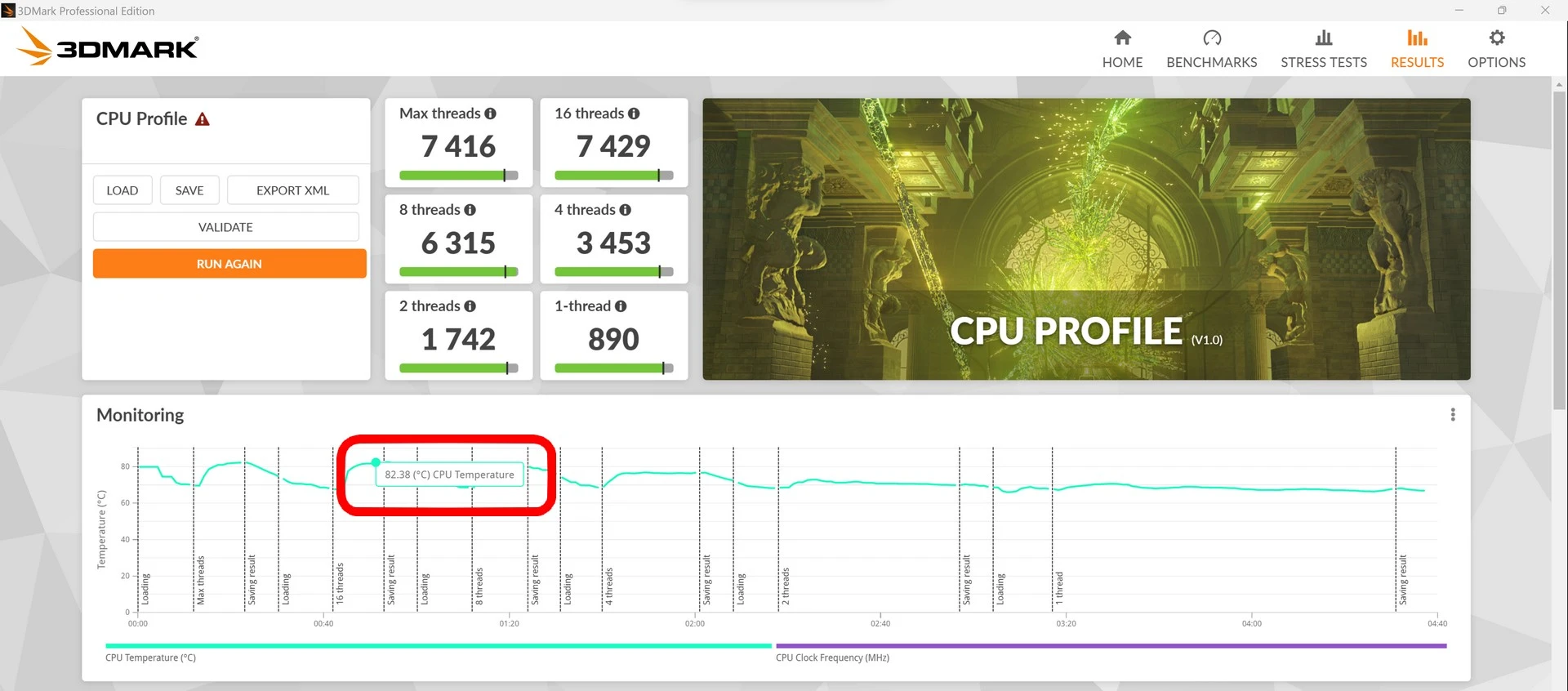Start the benchmark with RUN AGAIN
Image resolution: width=1568 pixels, height=691 pixels.
coord(229,264)
